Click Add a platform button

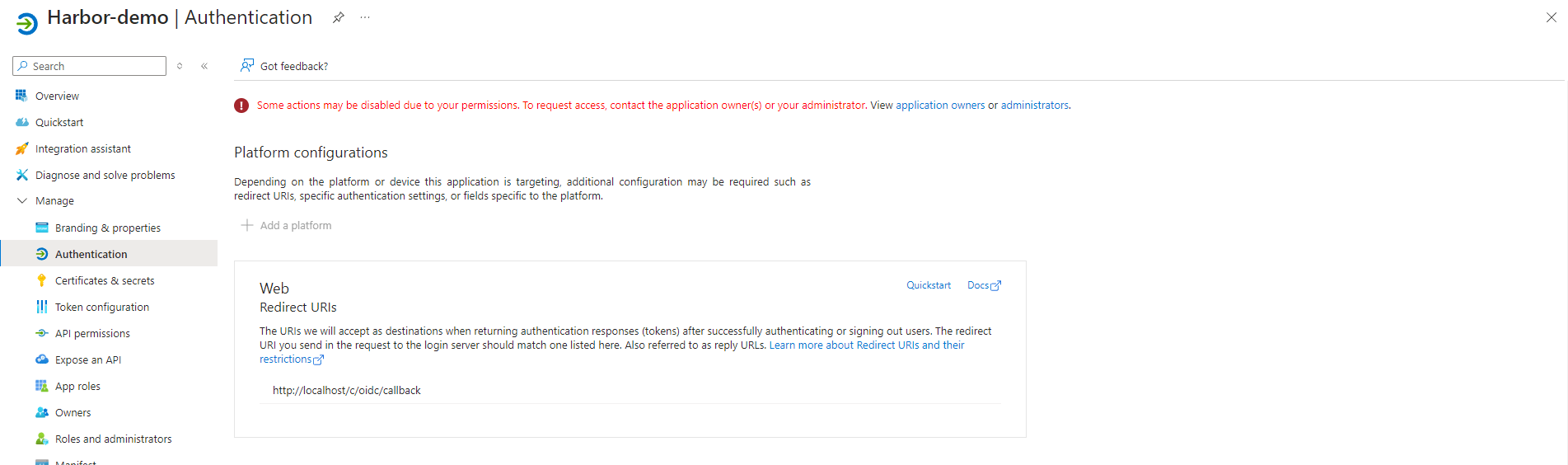point(286,225)
